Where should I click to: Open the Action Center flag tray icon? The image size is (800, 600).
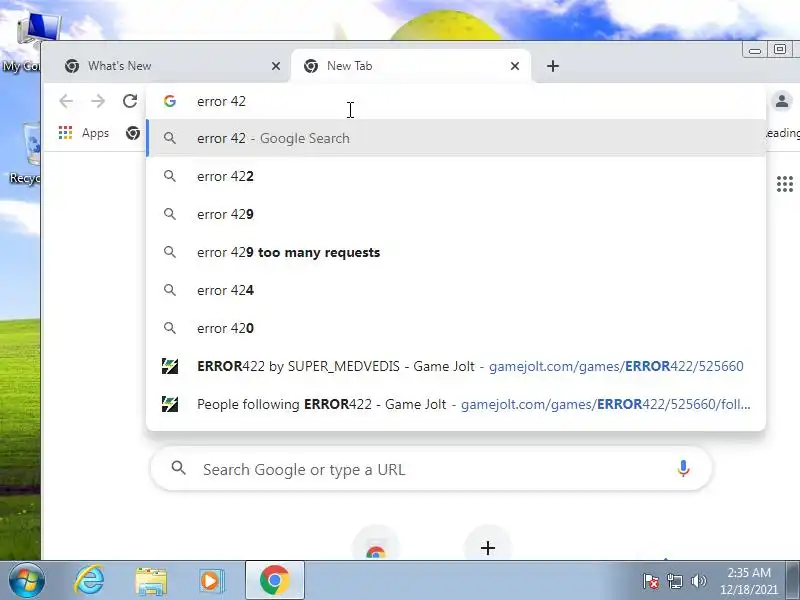(x=651, y=581)
